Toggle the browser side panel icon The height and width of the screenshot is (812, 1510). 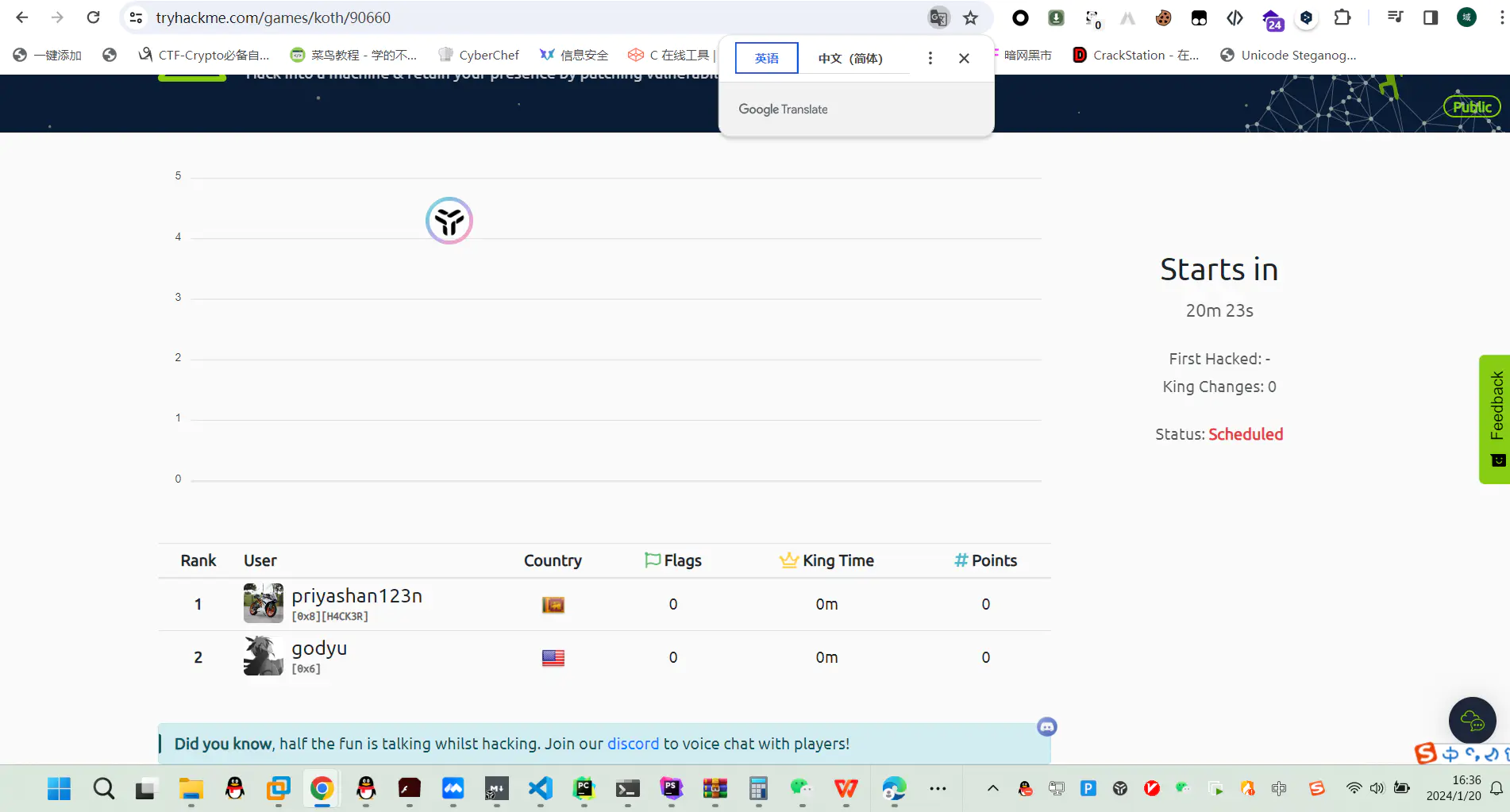coord(1431,17)
